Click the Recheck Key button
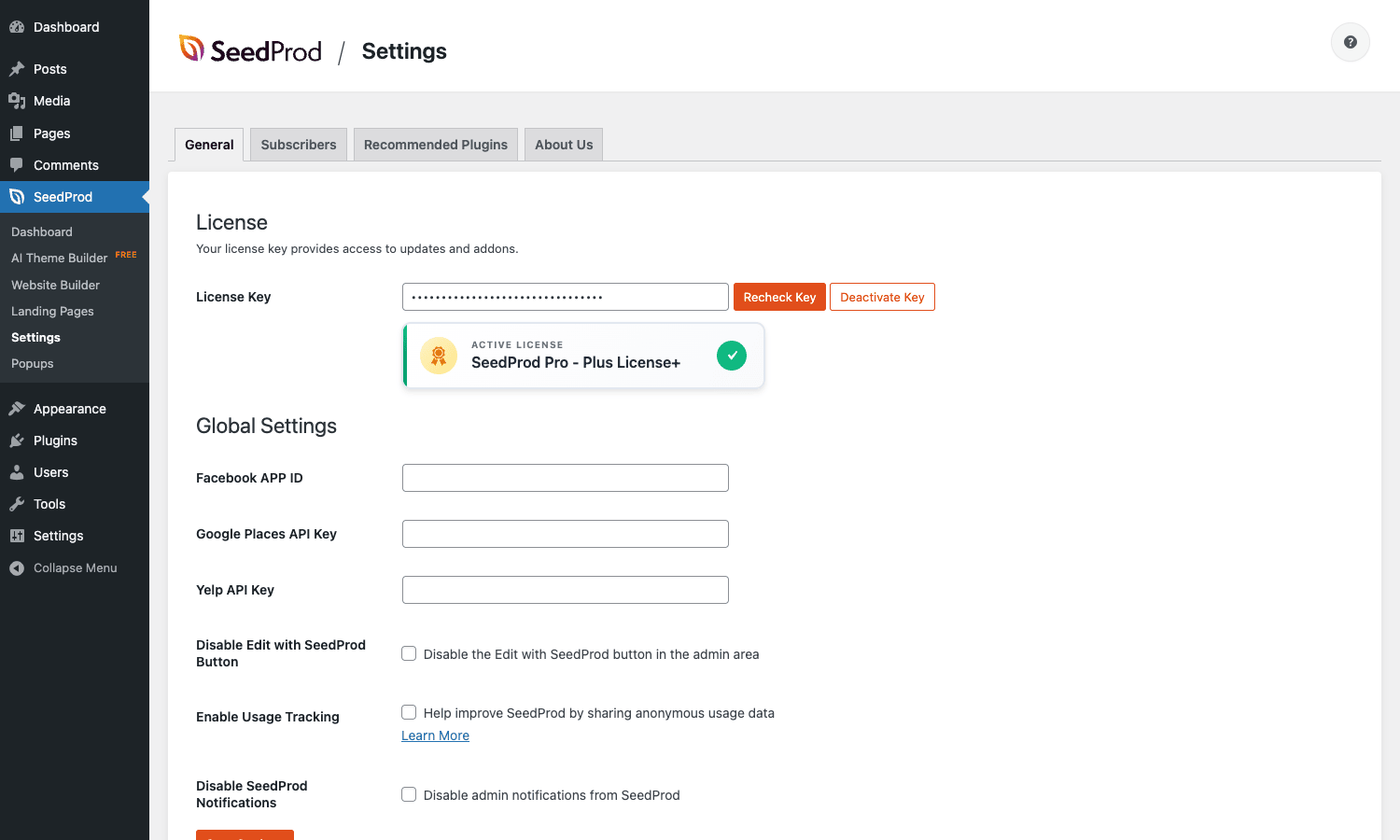1400x840 pixels. tap(779, 297)
